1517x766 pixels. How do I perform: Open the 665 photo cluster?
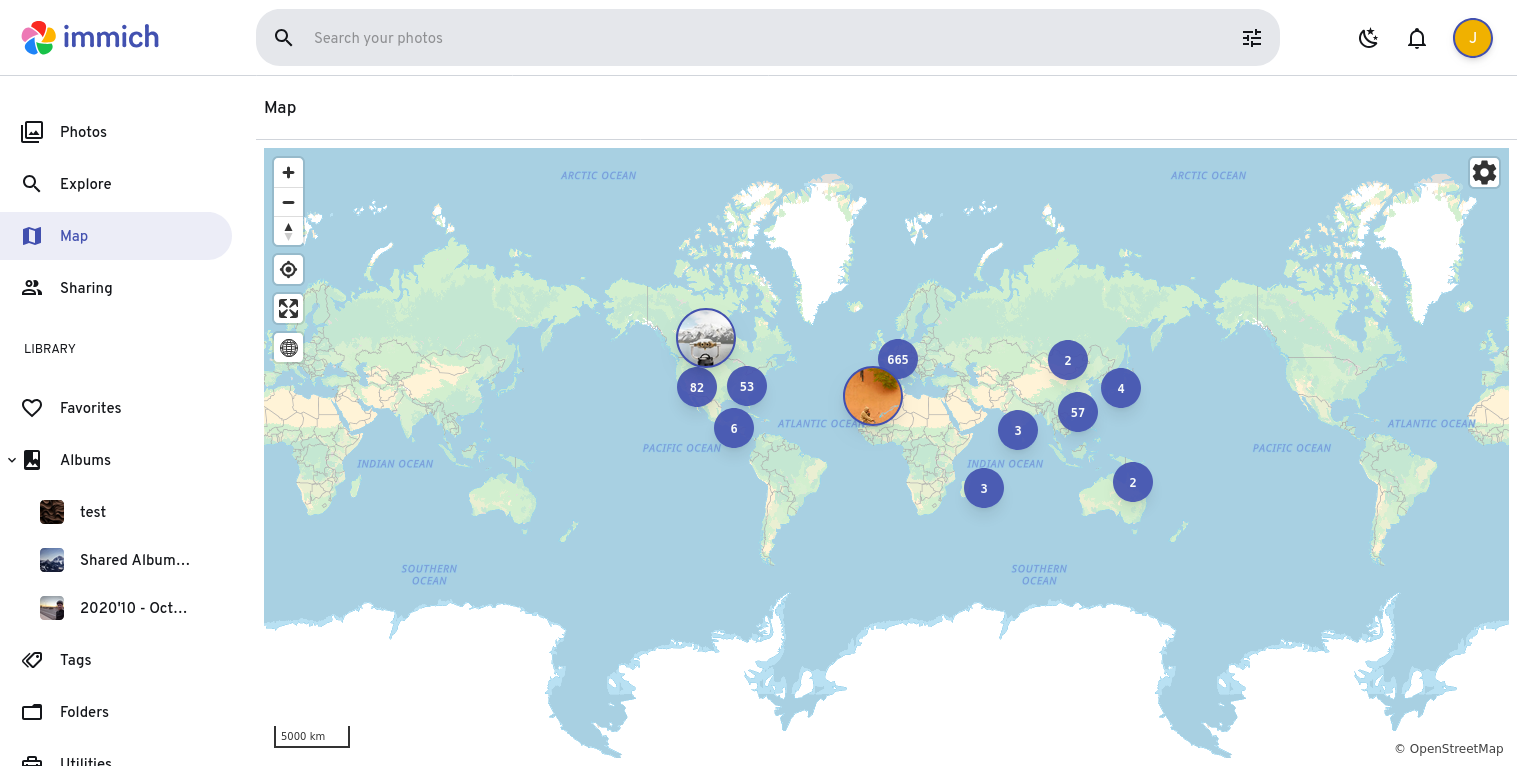pyautogui.click(x=897, y=359)
